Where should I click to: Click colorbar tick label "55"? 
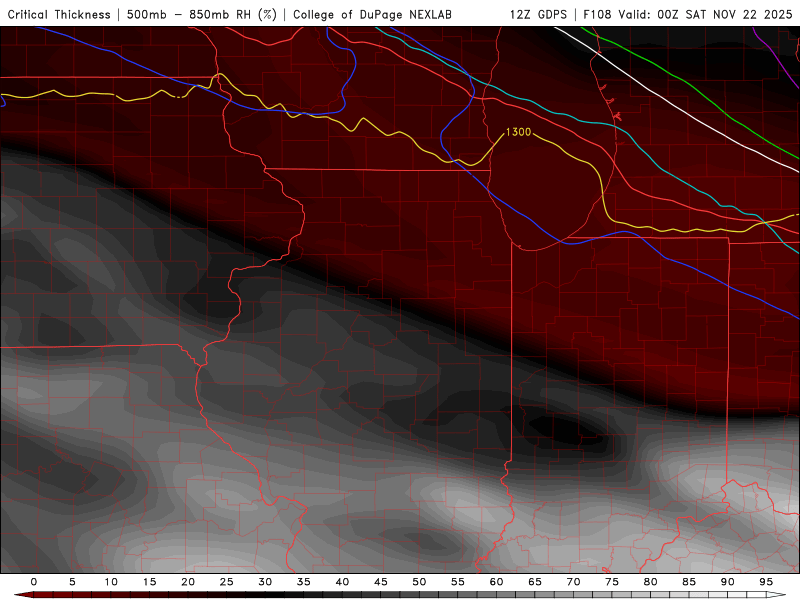(458, 582)
